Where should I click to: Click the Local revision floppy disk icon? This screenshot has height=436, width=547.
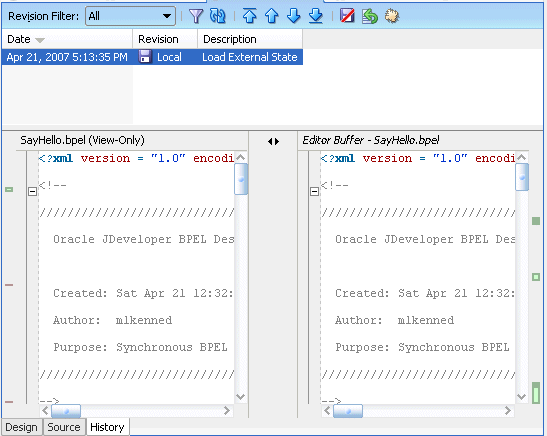click(145, 57)
